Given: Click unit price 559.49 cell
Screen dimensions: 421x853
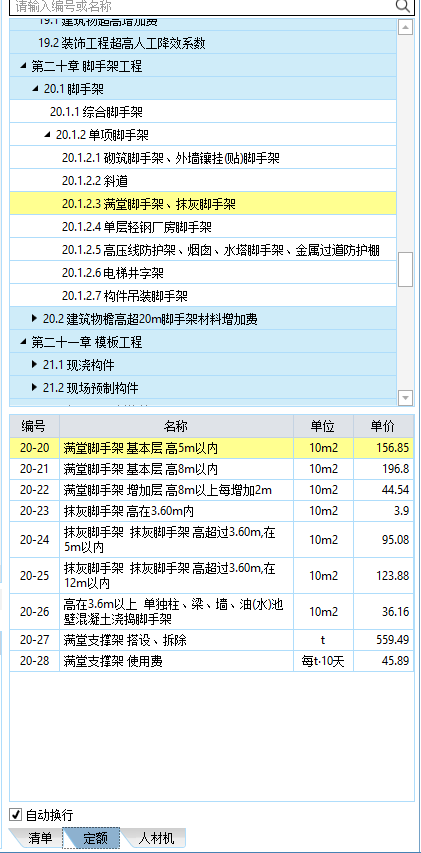Looking at the screenshot, I should 383,640.
